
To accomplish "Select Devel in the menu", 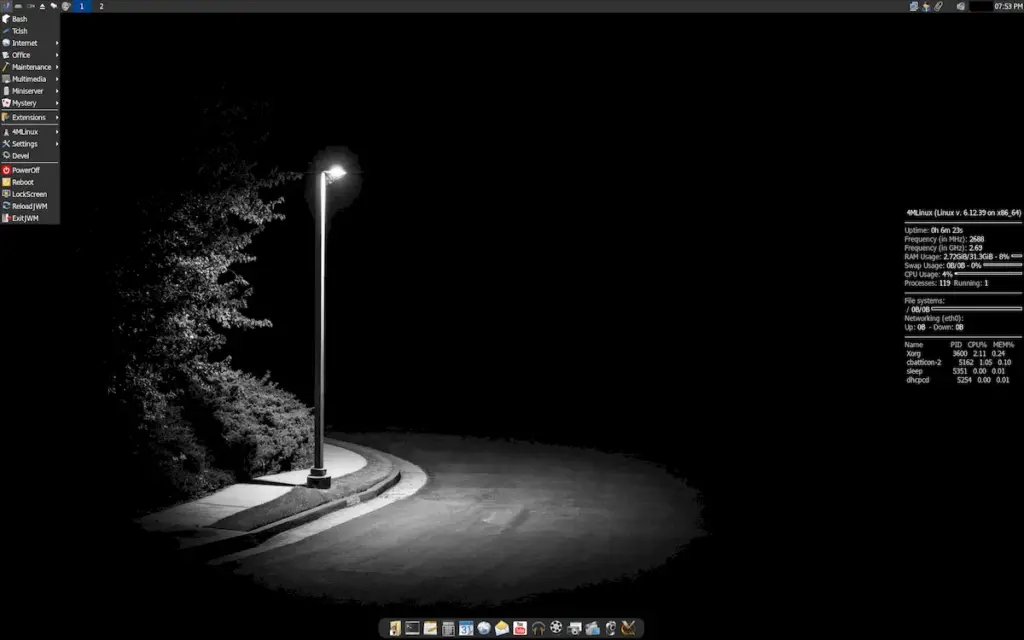I will click(30, 155).
